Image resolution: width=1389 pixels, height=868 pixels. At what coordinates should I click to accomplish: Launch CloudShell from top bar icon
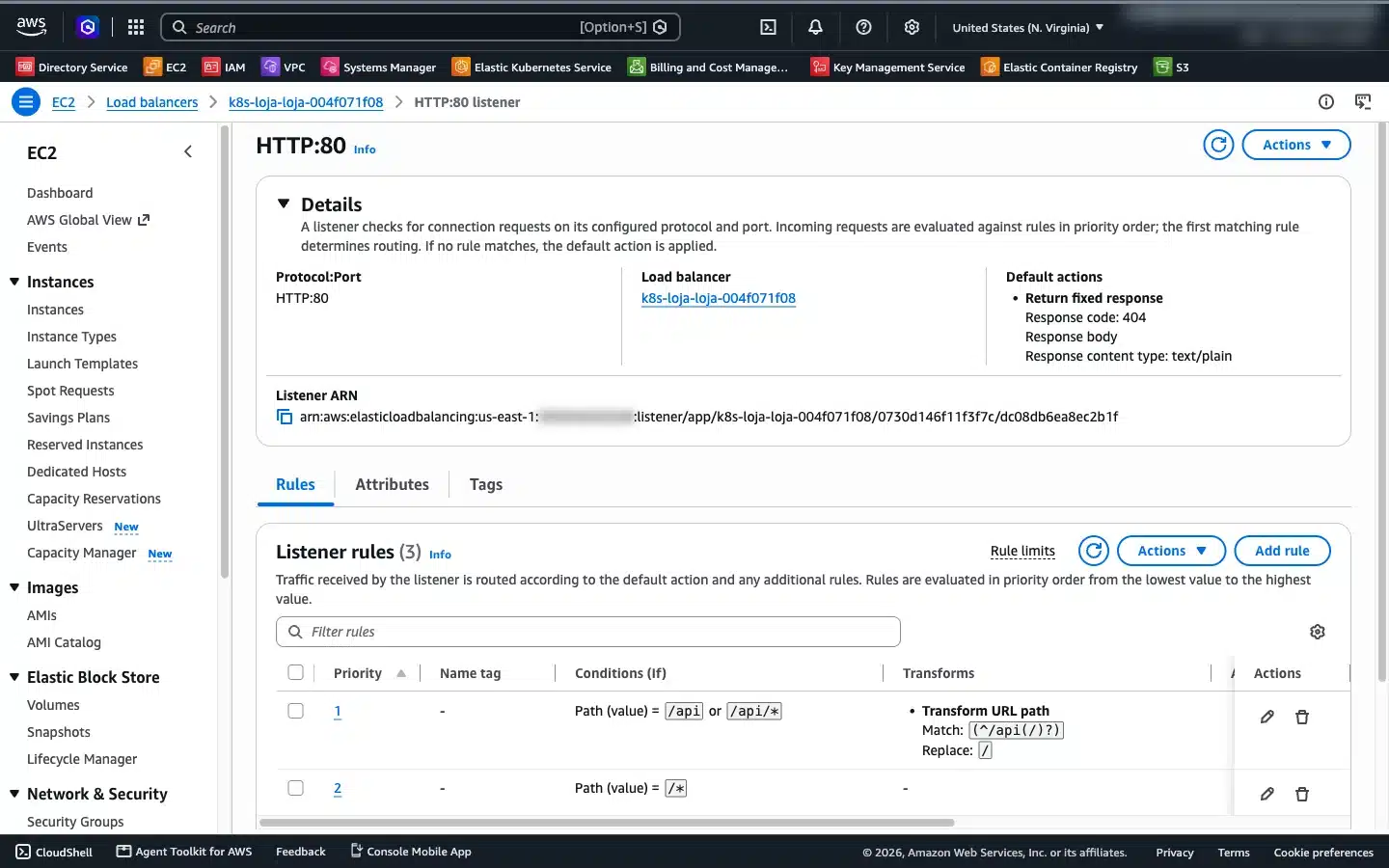click(x=768, y=27)
